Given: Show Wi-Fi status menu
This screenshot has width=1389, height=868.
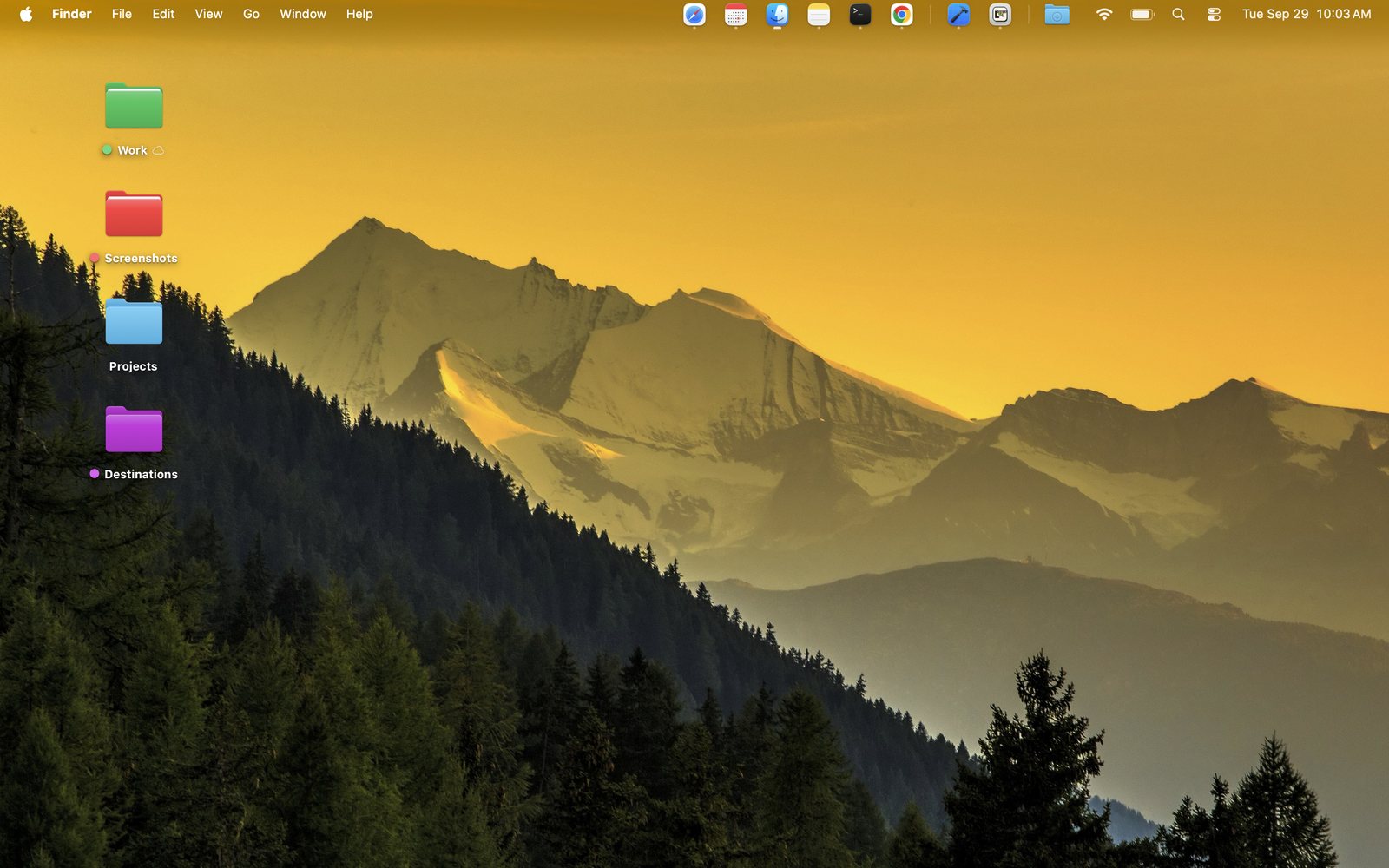Looking at the screenshot, I should coord(1104,14).
